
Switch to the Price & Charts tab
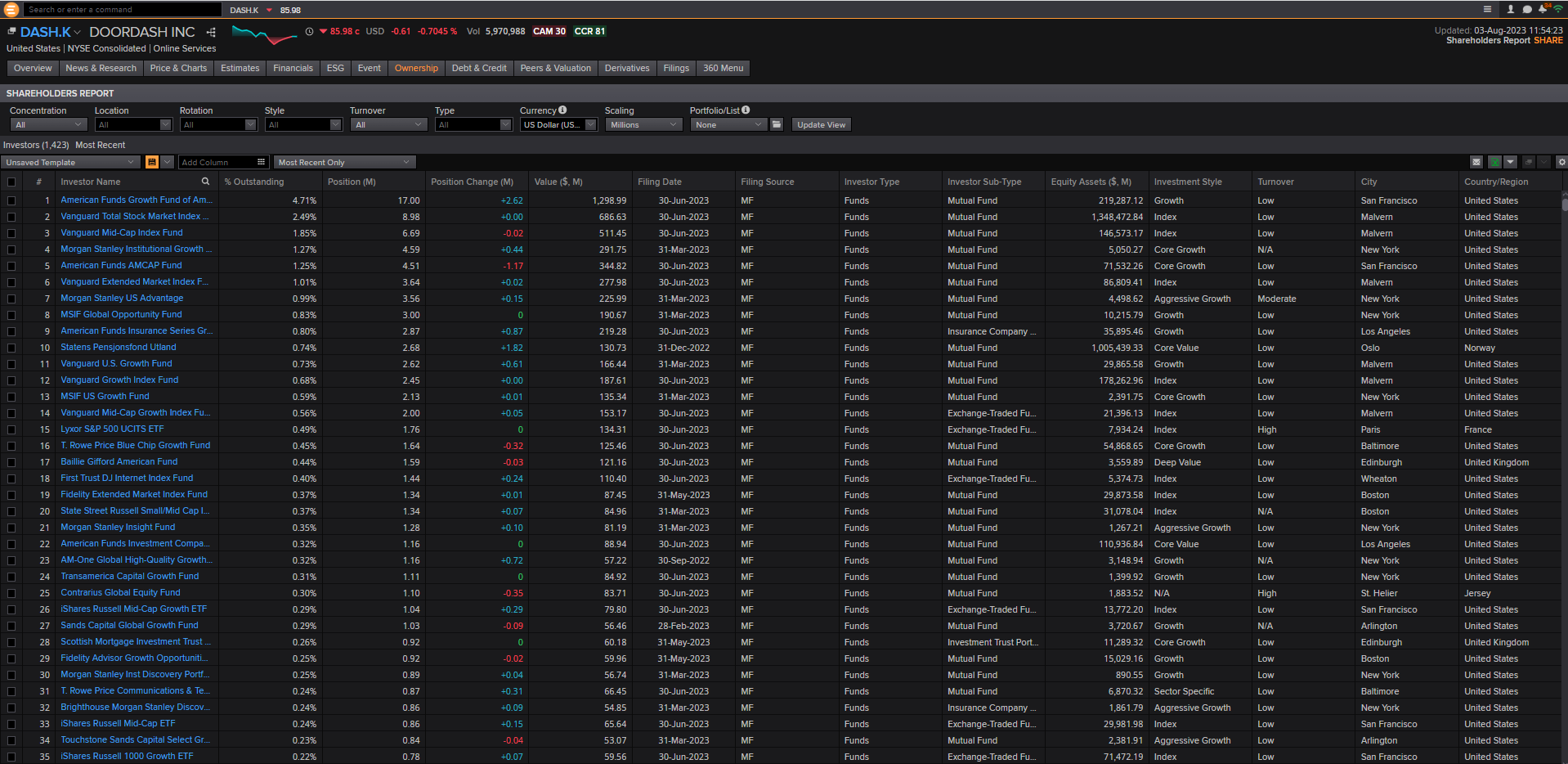(x=178, y=68)
